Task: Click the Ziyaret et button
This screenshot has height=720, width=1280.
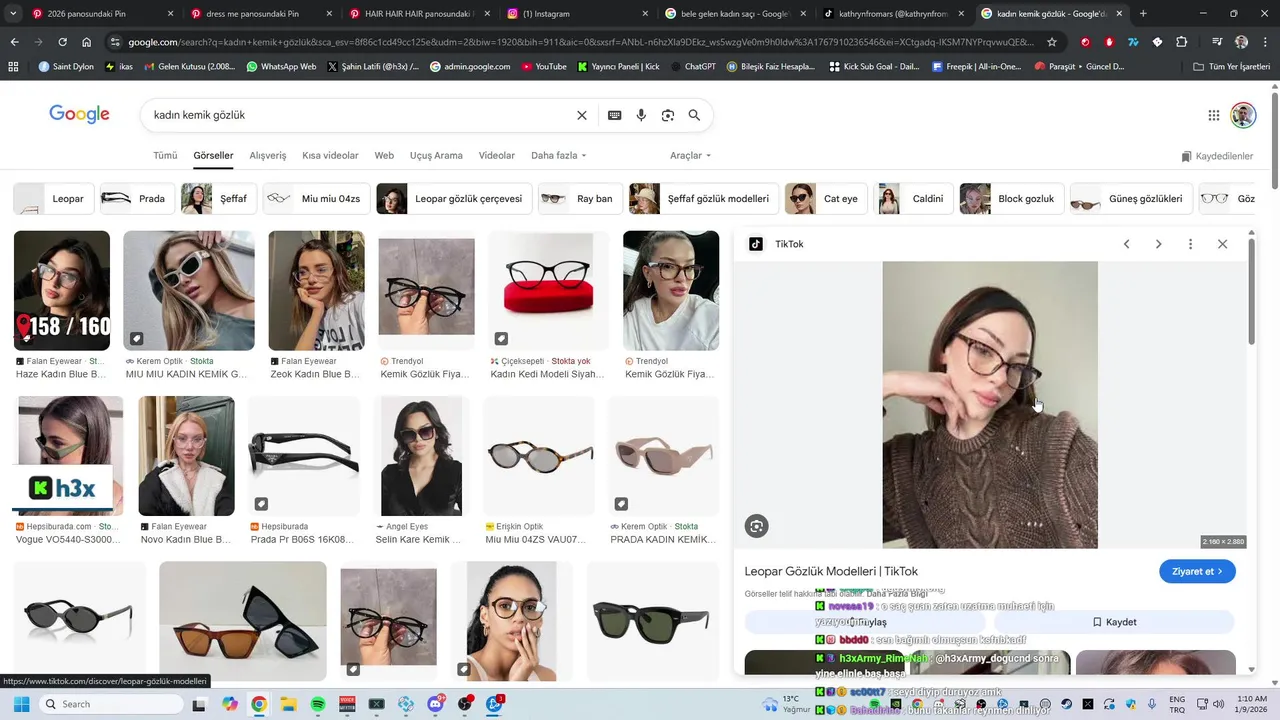Action: coord(1197,571)
